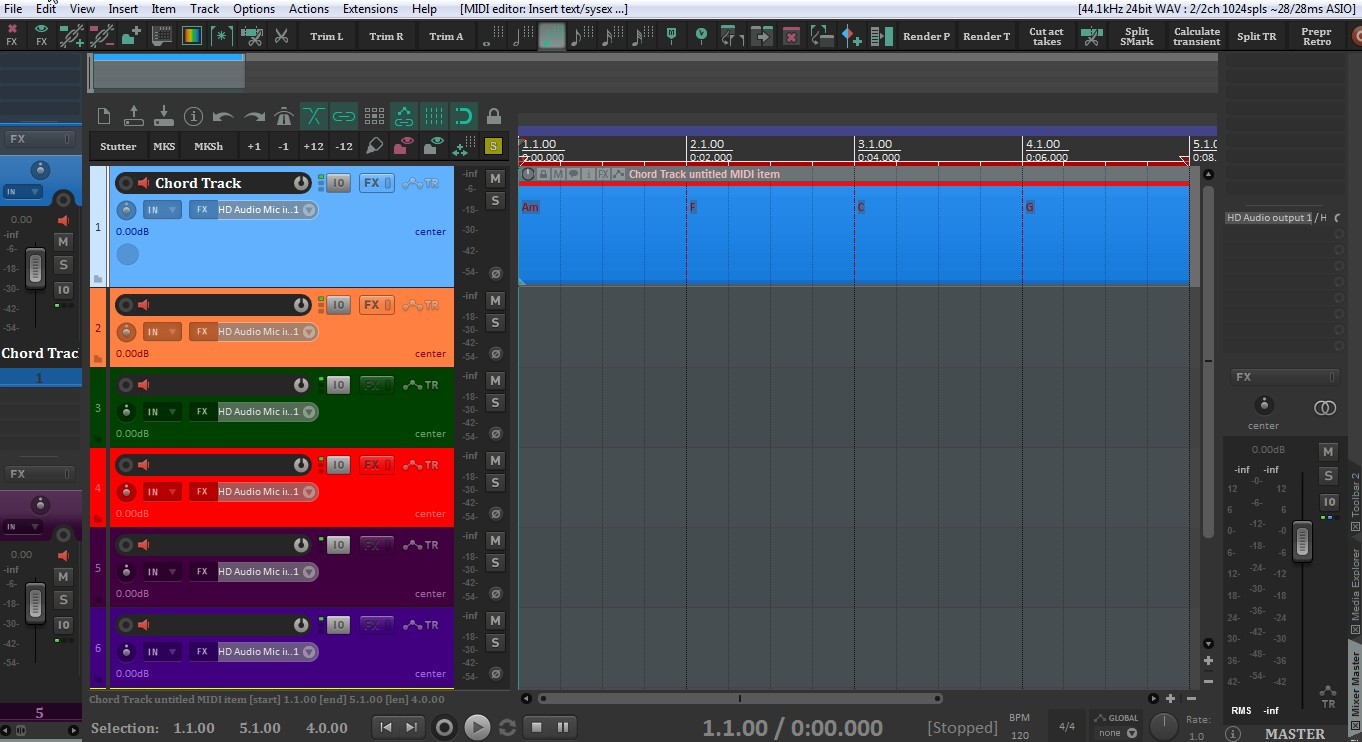Click the red X delete item toolbar icon

pyautogui.click(x=791, y=37)
